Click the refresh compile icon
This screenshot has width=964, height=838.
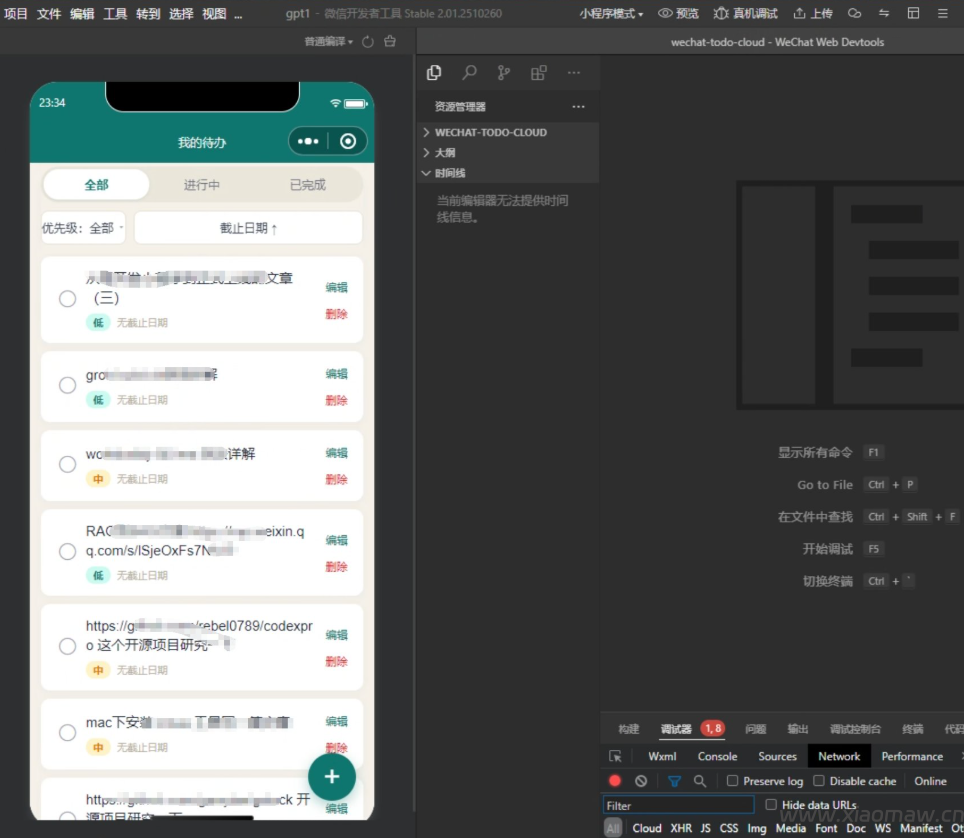point(368,42)
